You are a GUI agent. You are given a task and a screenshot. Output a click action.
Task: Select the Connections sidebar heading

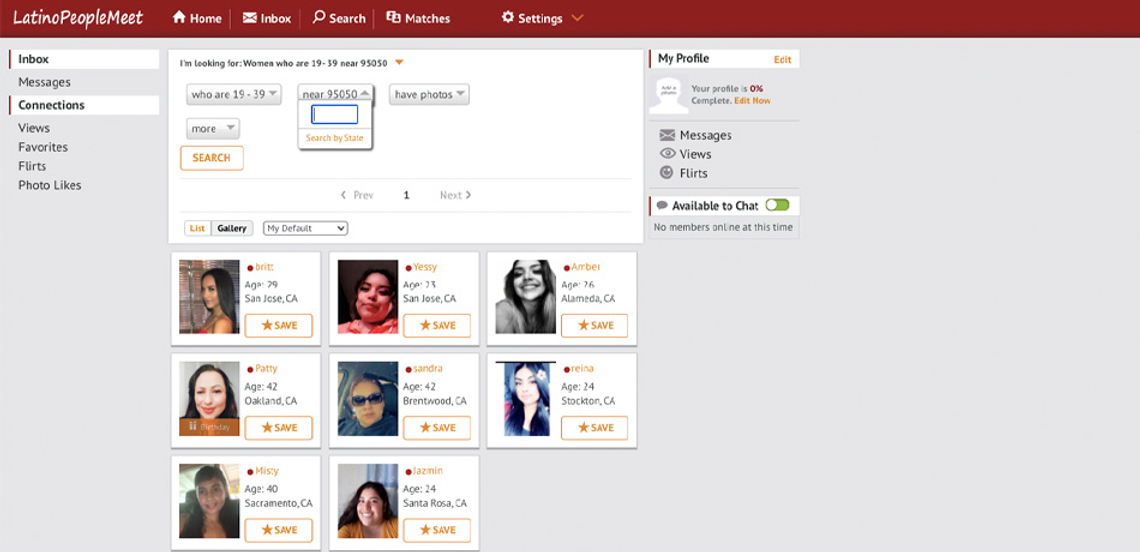pyautogui.click(x=84, y=105)
